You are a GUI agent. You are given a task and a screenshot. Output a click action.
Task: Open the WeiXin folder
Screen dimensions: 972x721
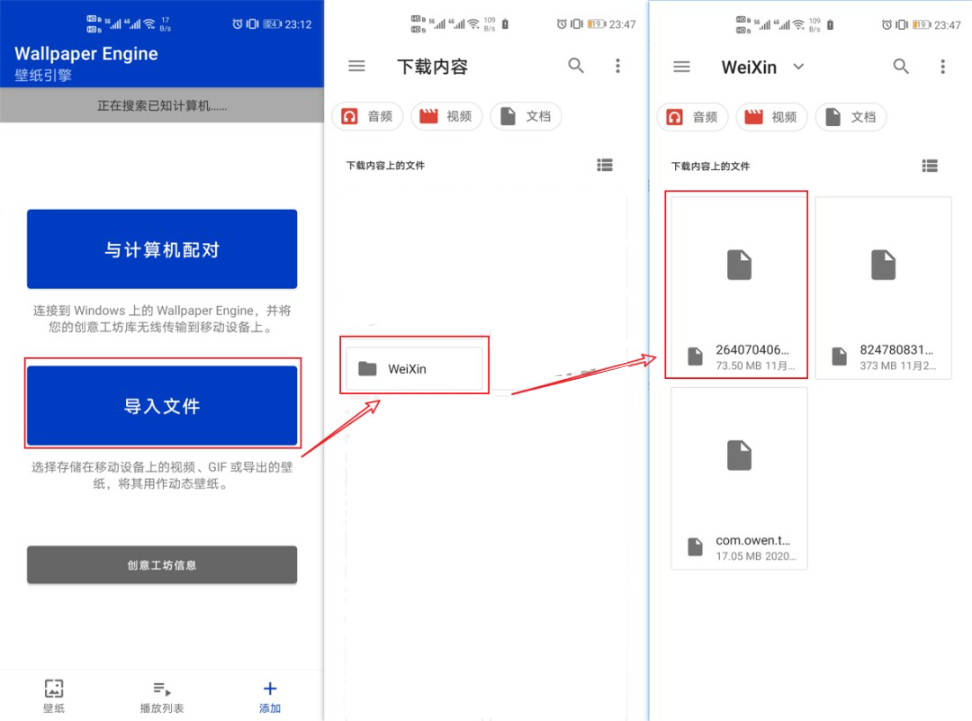(414, 369)
